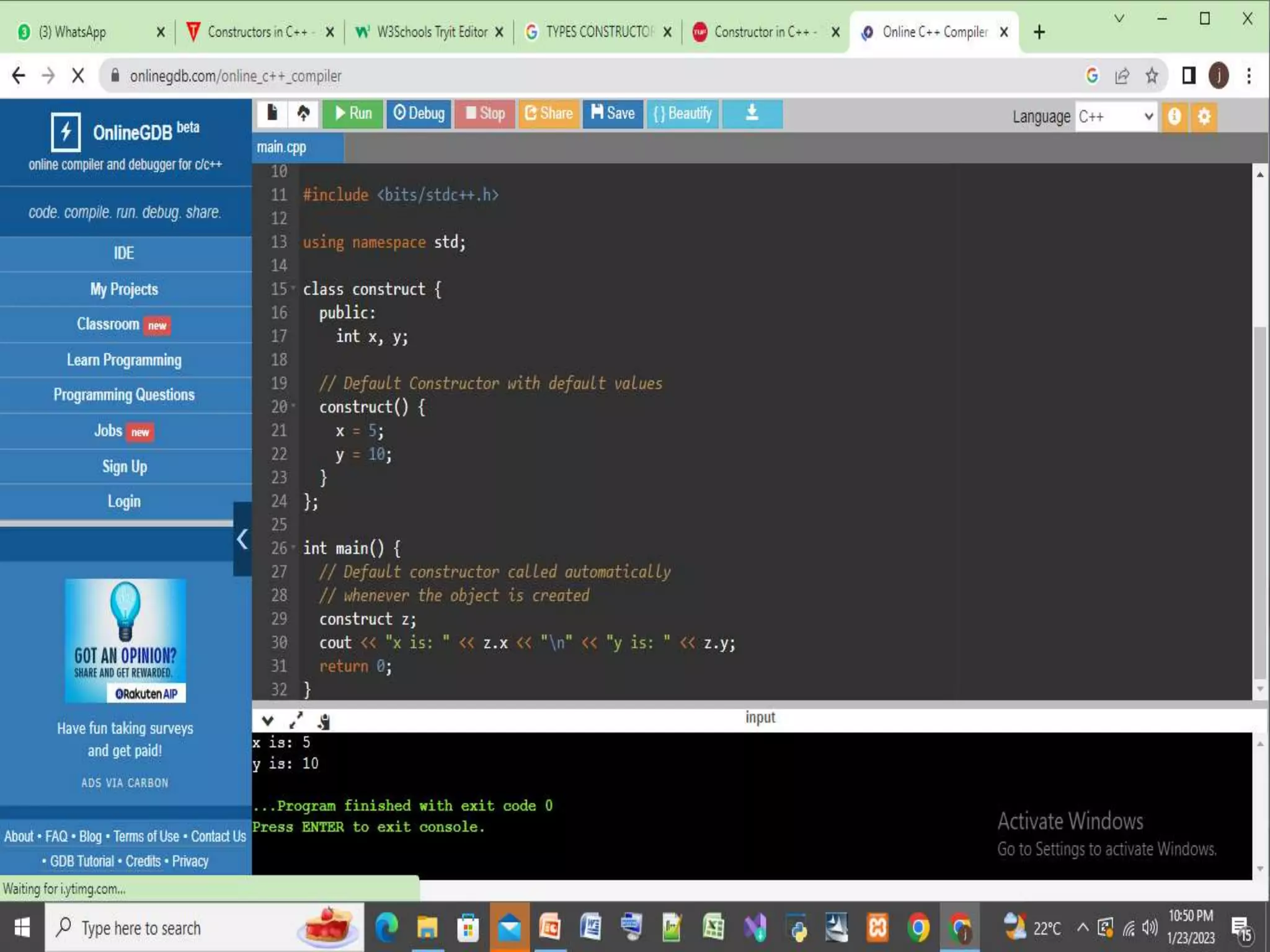Bookmark page with the star icon
Viewport: 1270px width, 952px height.
[1152, 76]
